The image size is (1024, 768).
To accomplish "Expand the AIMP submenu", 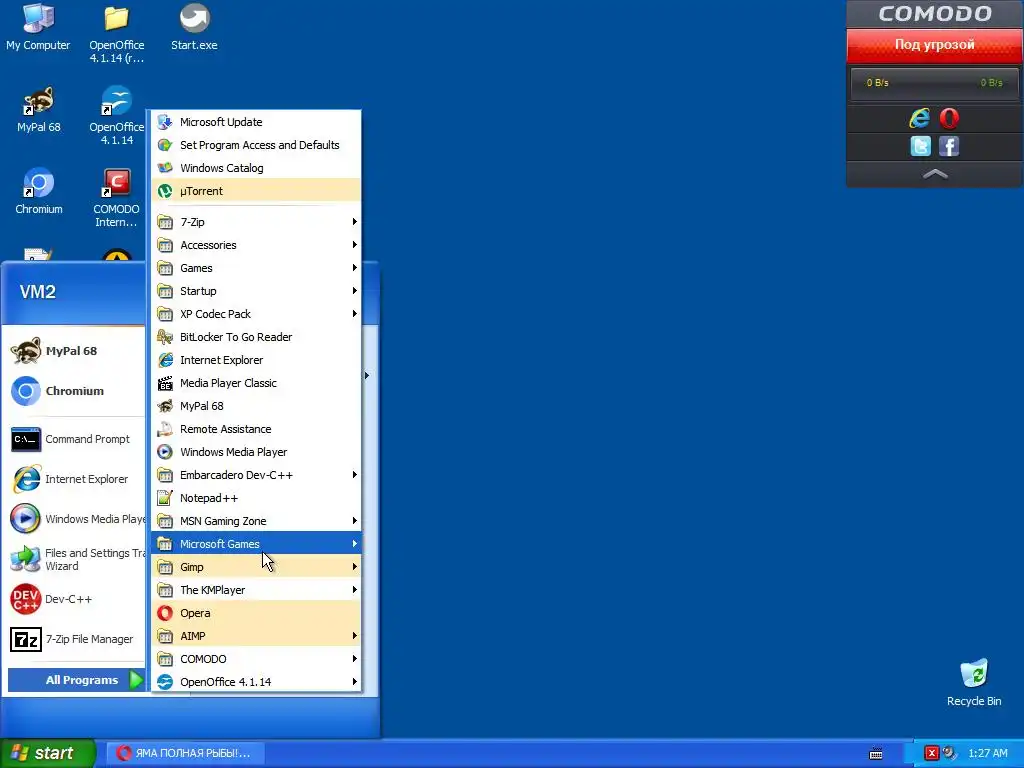I will pos(256,635).
